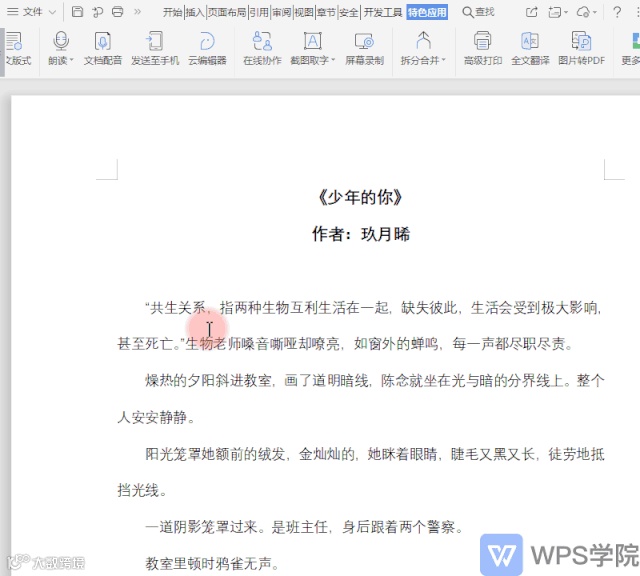Click the text 挡光线。
The width and height of the screenshot is (640, 576).
[142, 490]
